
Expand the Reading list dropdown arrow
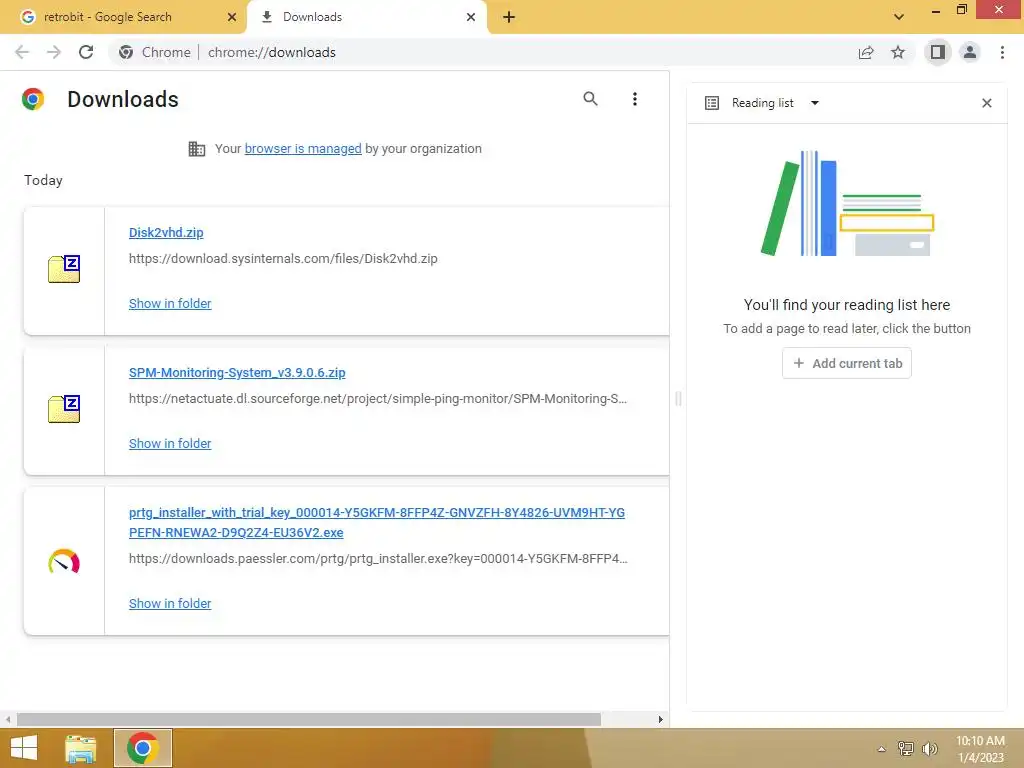814,103
